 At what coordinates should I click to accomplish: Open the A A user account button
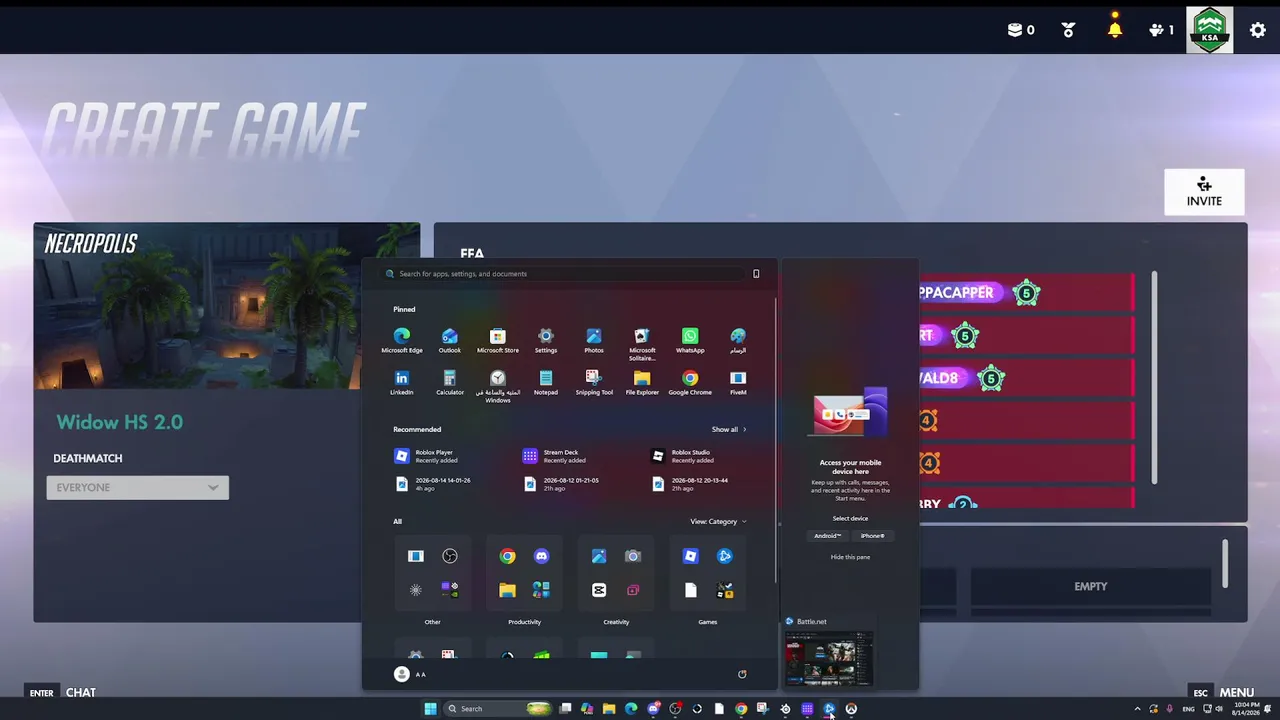411,674
